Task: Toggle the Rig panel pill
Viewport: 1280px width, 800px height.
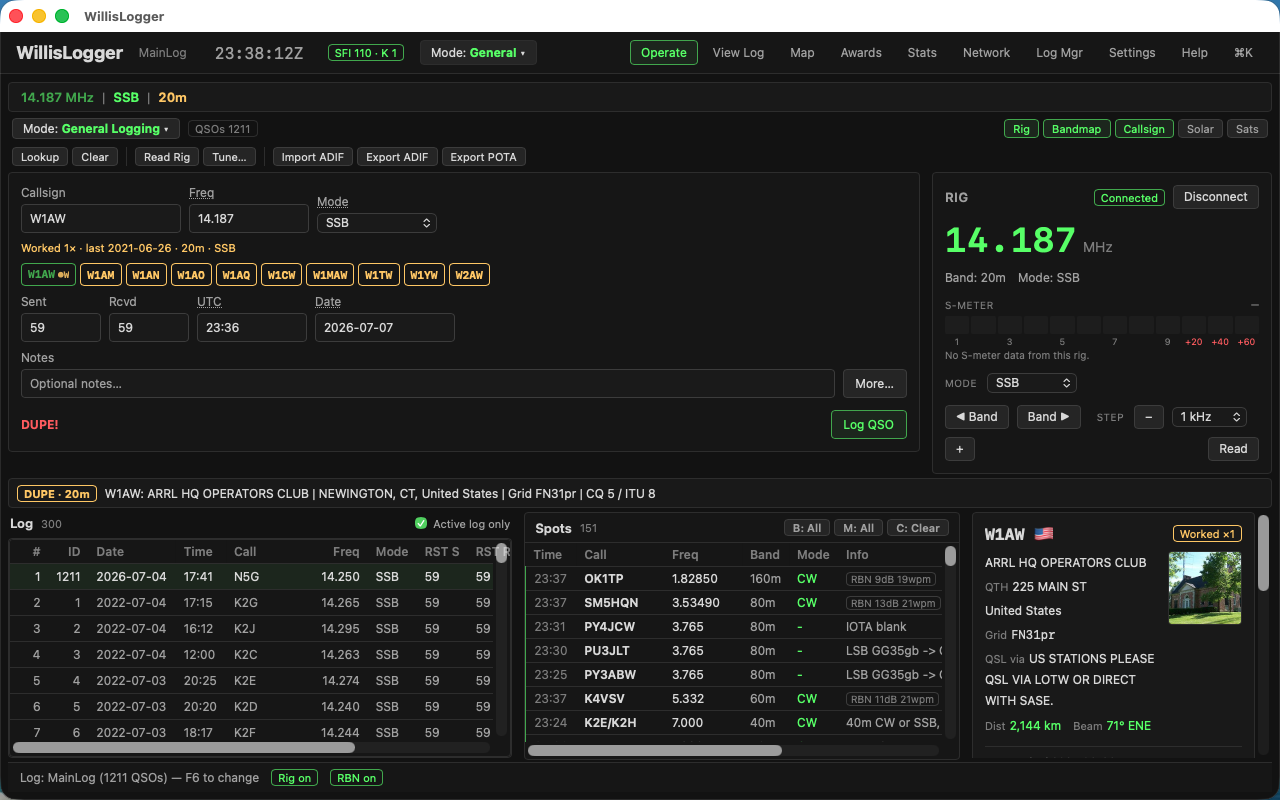Action: click(x=1021, y=129)
